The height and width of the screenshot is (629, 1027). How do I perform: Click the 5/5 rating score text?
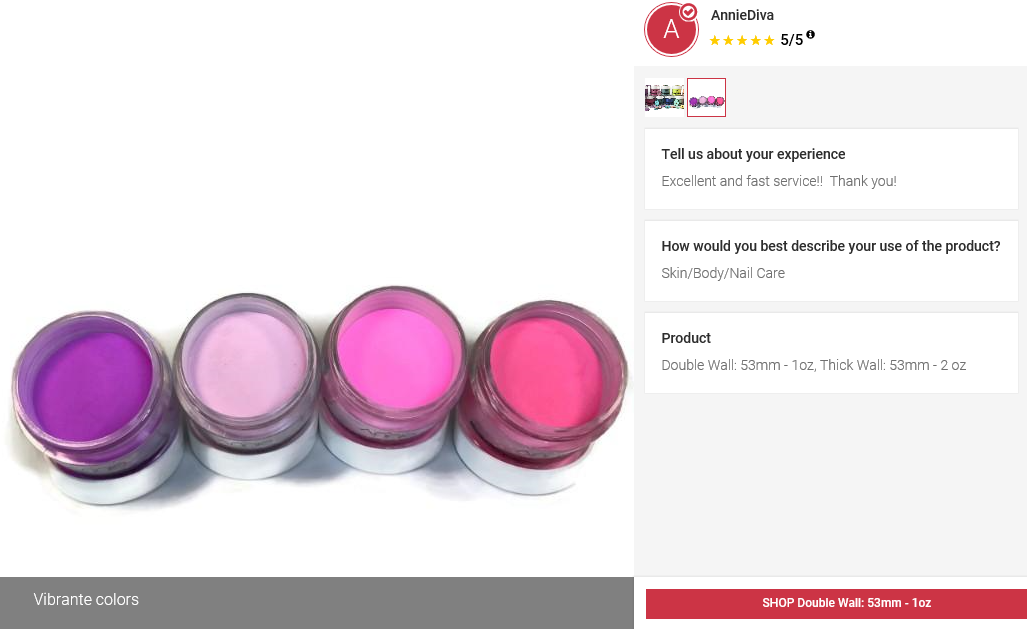click(x=790, y=40)
